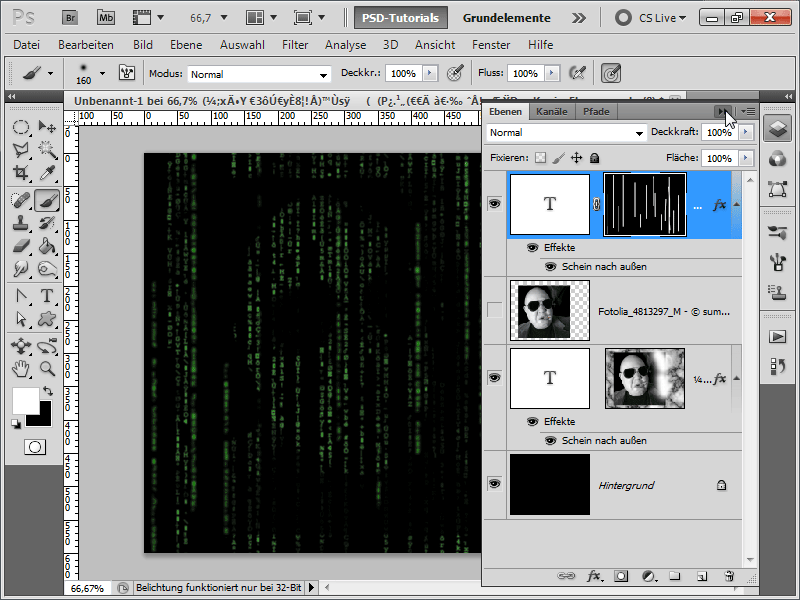
Task: Select the Brush tool in toolbox
Action: [47, 200]
